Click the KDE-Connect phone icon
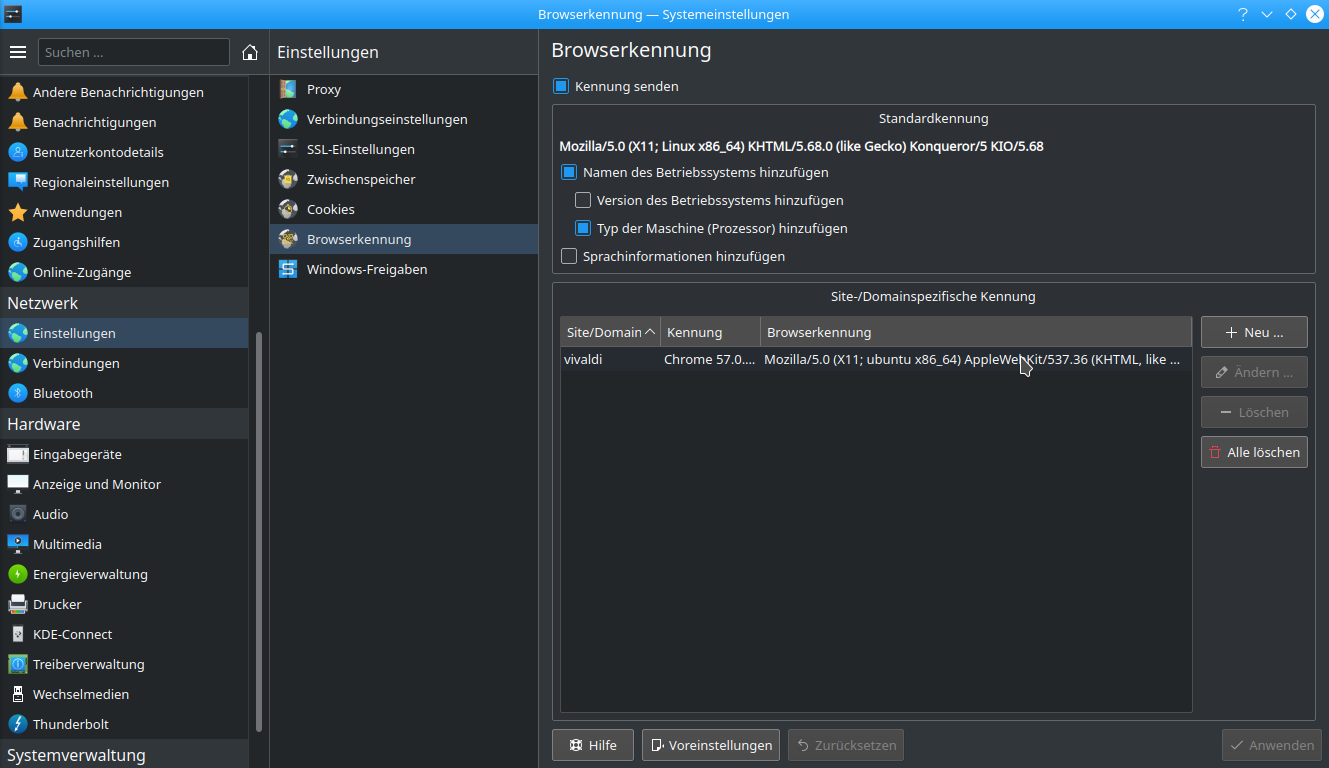Image resolution: width=1329 pixels, height=768 pixels. (18, 634)
